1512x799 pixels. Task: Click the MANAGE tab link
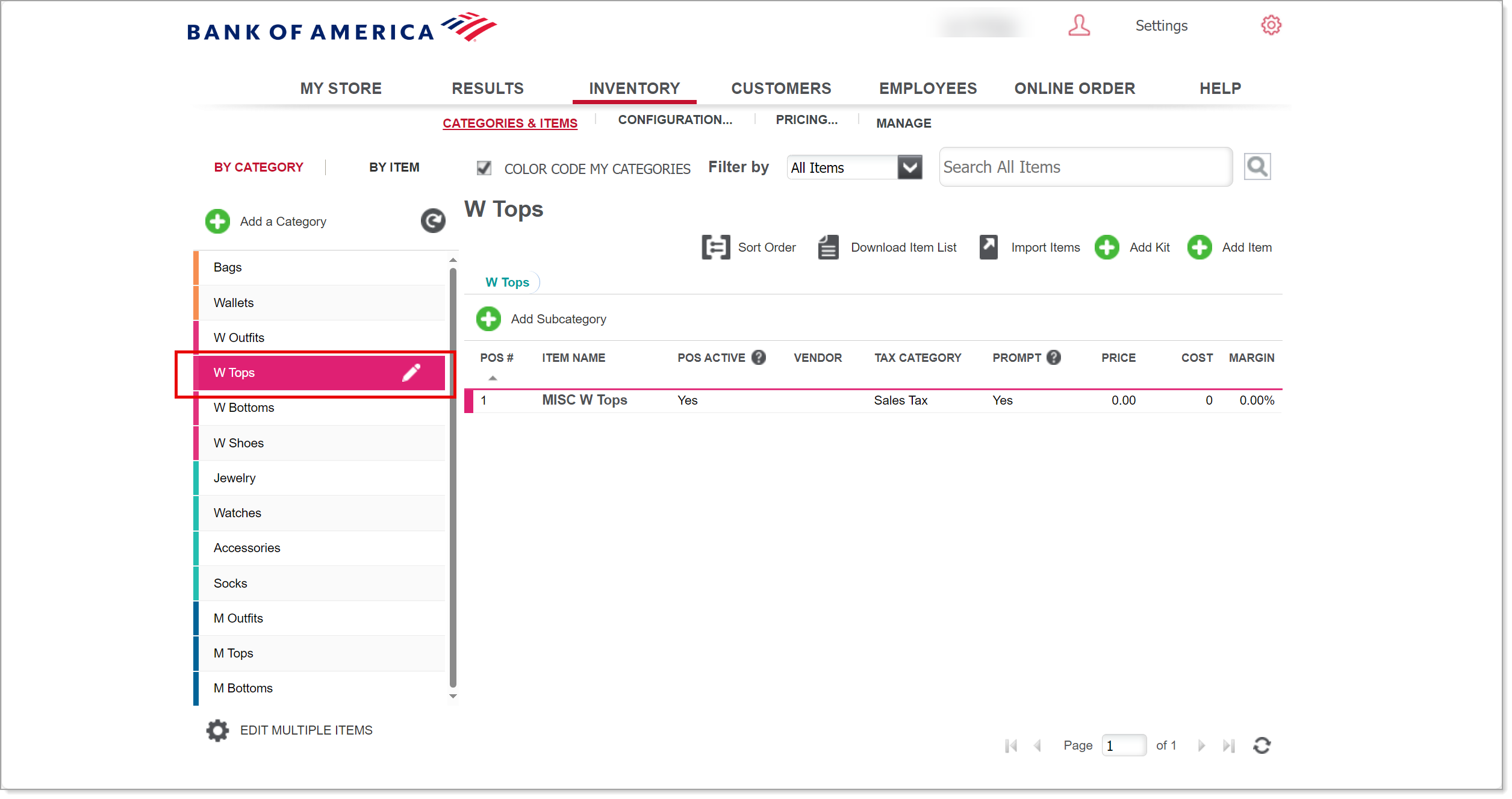[x=905, y=123]
